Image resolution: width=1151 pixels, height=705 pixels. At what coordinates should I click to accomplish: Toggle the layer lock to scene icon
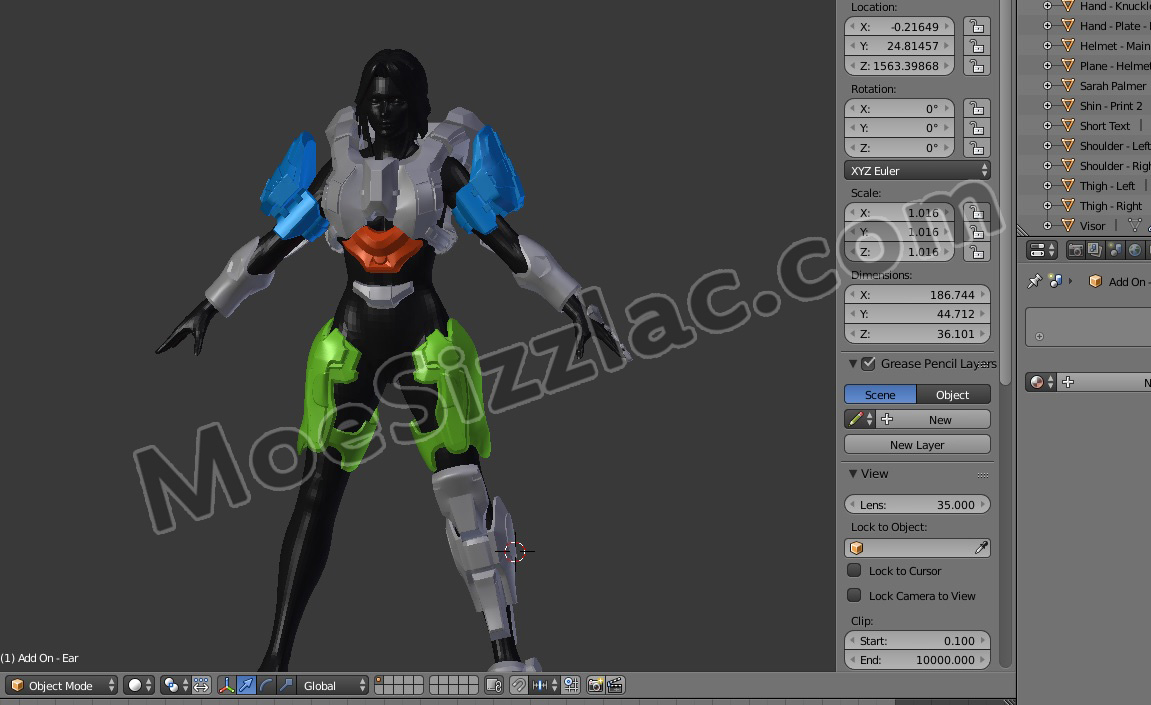coord(494,685)
